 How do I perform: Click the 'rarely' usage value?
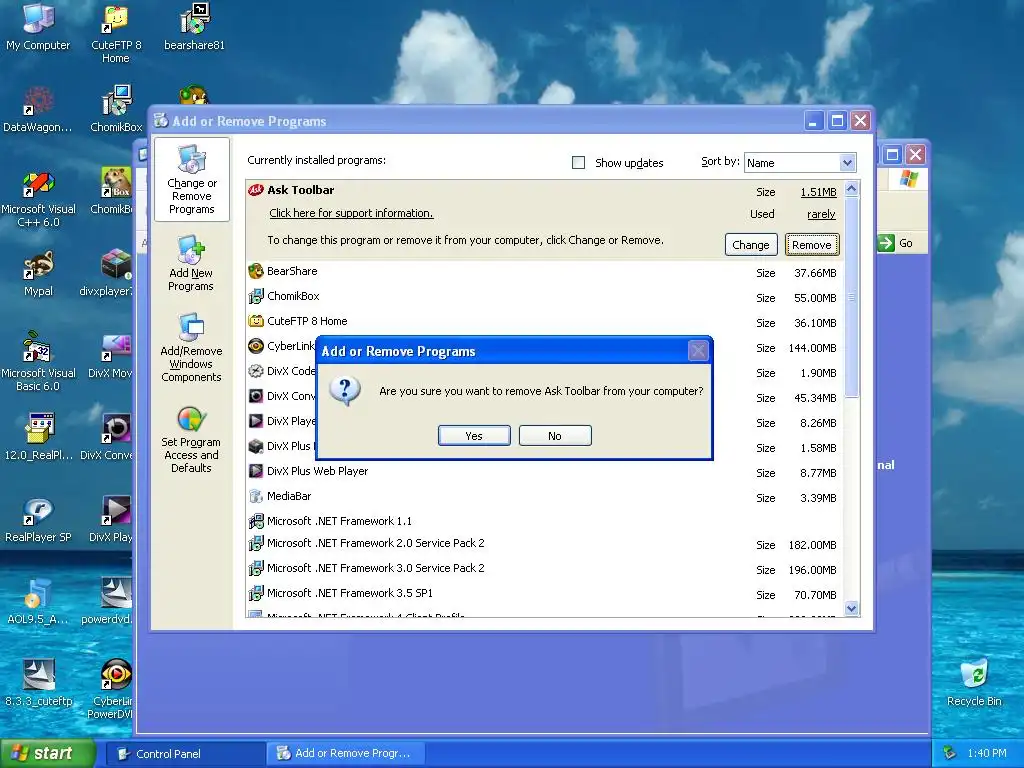821,214
